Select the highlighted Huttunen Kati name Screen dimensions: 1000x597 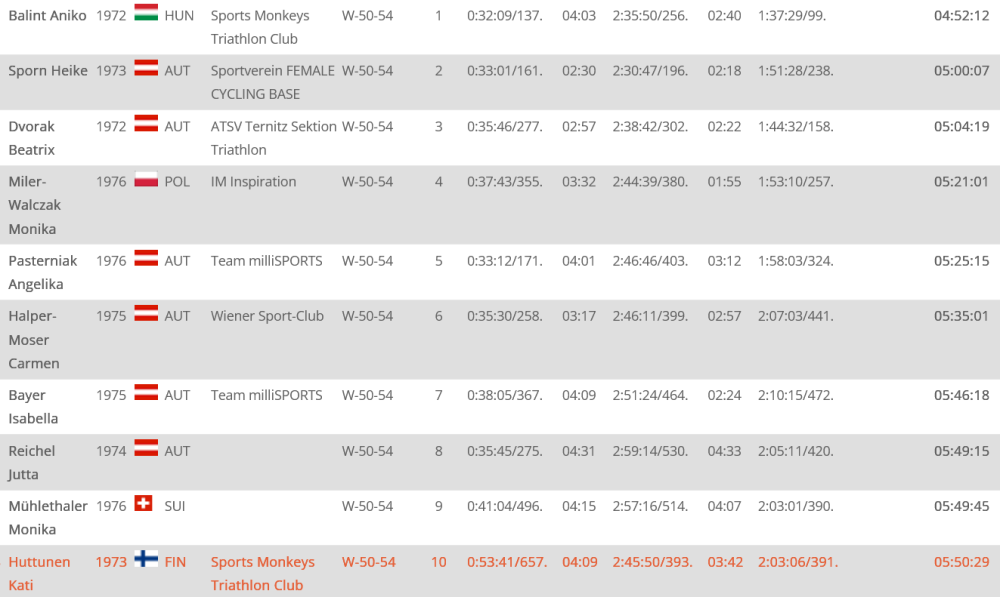click(x=39, y=573)
